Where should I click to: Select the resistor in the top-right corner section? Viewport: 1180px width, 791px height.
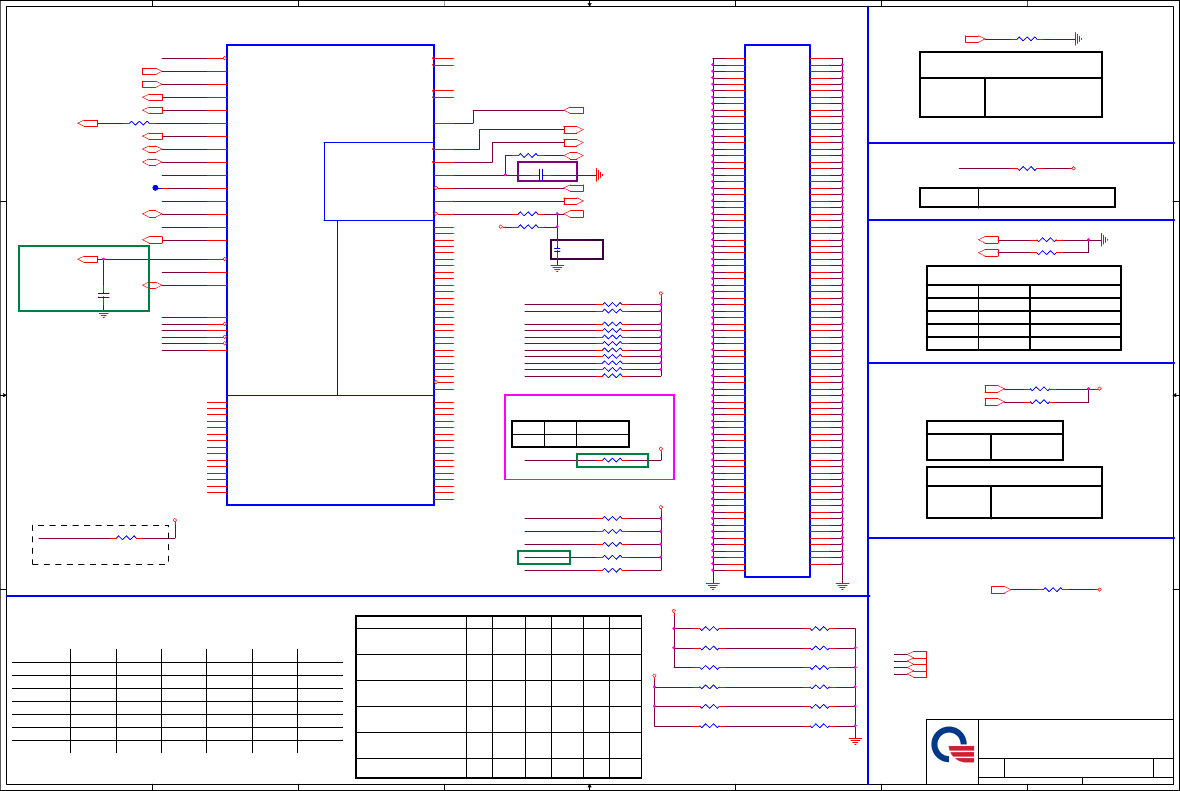(1026, 39)
